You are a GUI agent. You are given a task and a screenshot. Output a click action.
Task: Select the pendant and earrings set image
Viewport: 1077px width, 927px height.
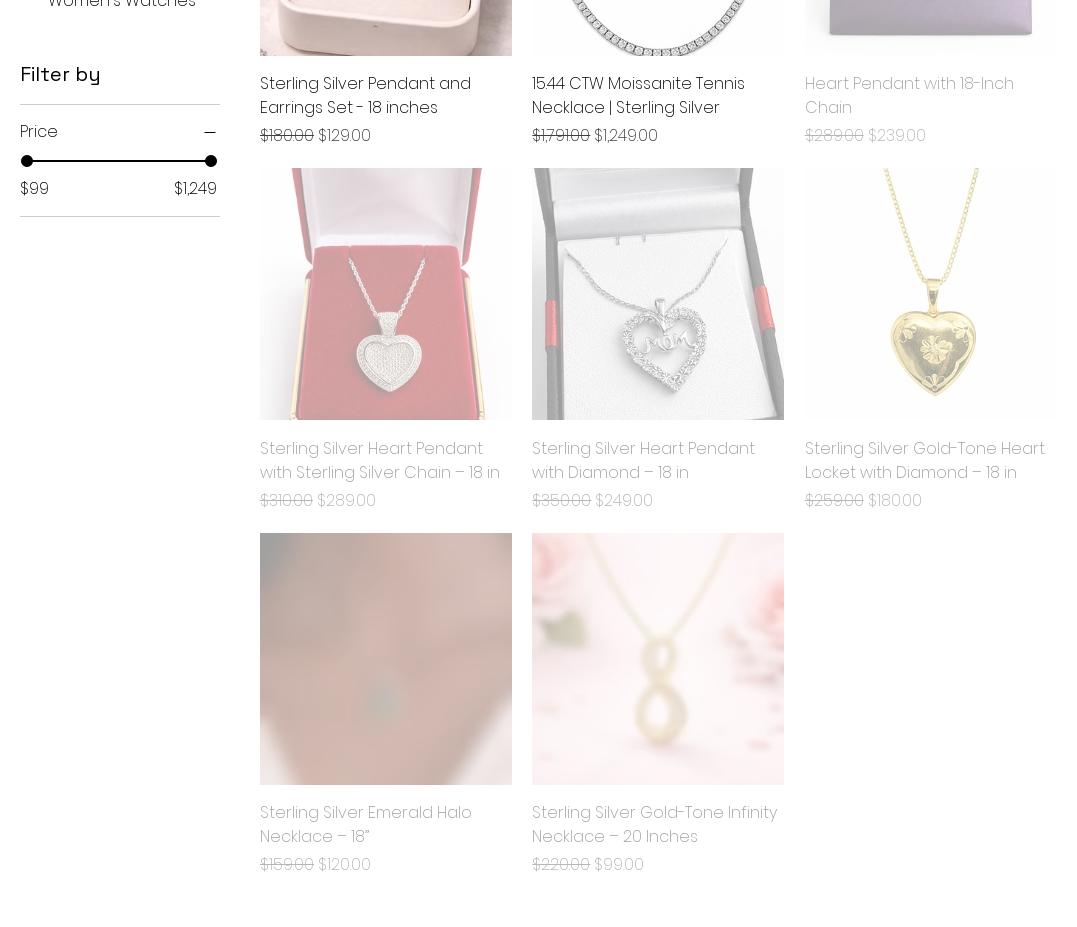(385, 27)
